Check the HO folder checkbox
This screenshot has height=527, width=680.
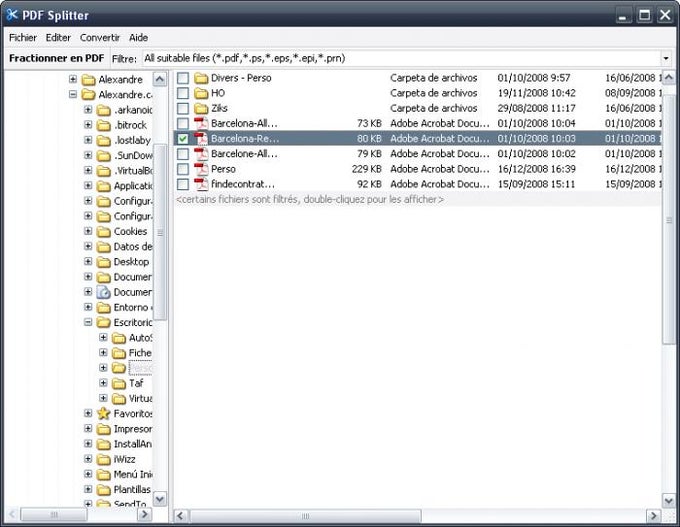pos(183,93)
